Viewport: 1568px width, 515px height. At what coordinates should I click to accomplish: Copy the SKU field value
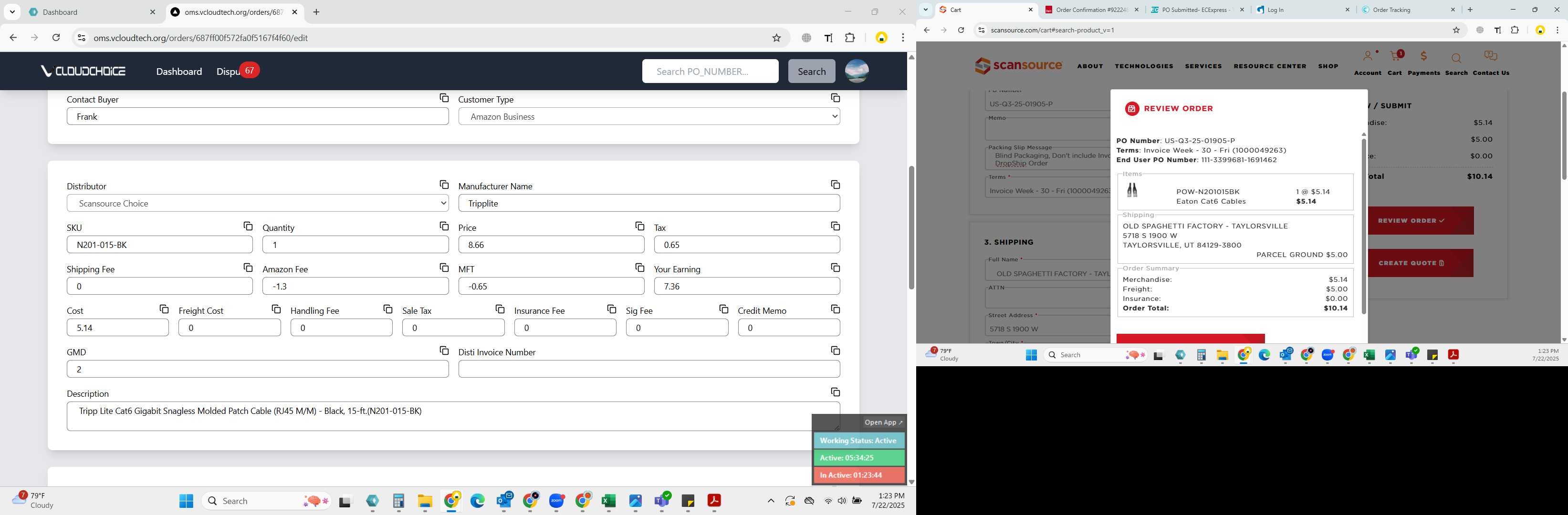tap(248, 226)
